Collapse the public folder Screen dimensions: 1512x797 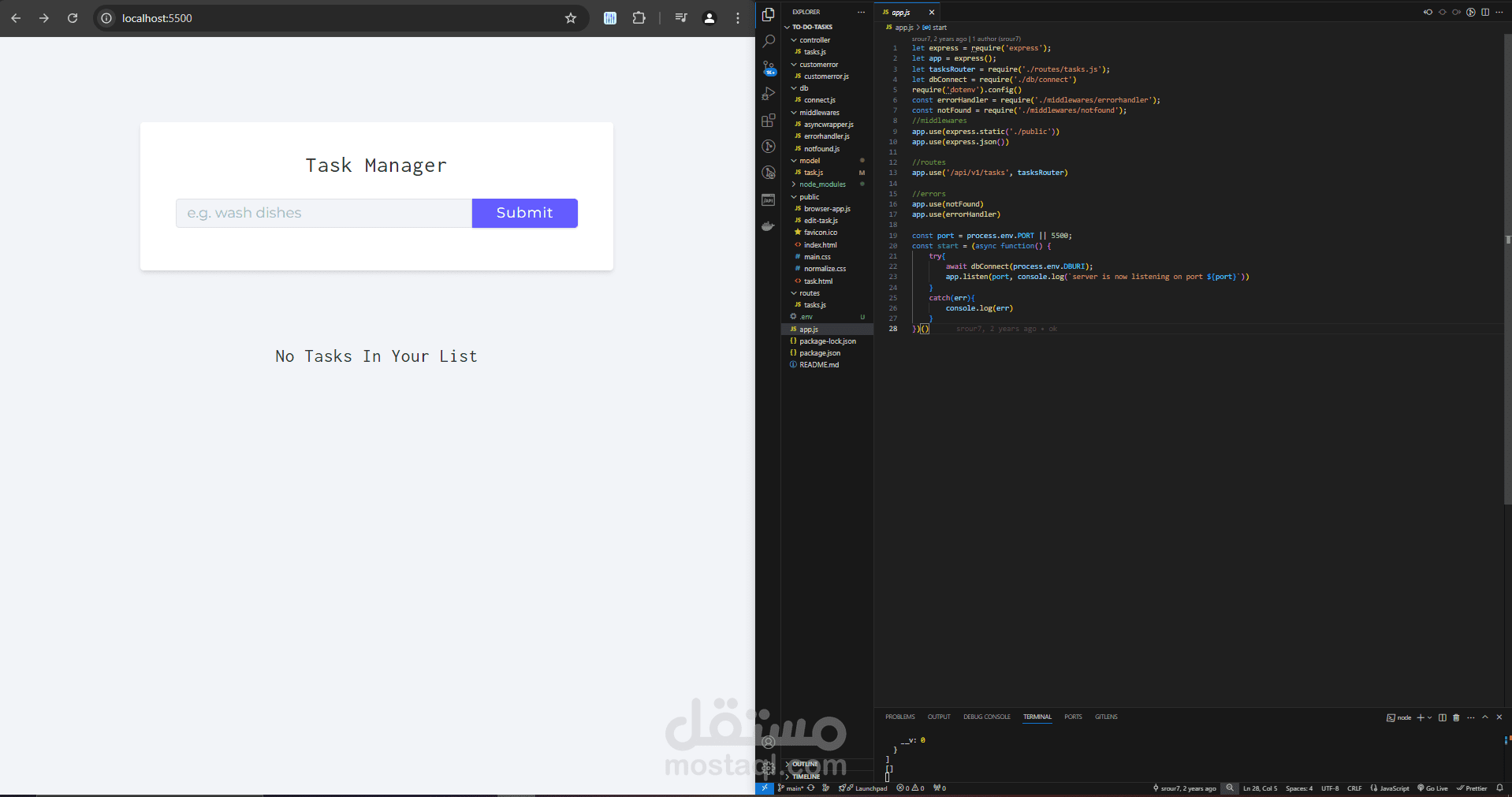pos(809,197)
